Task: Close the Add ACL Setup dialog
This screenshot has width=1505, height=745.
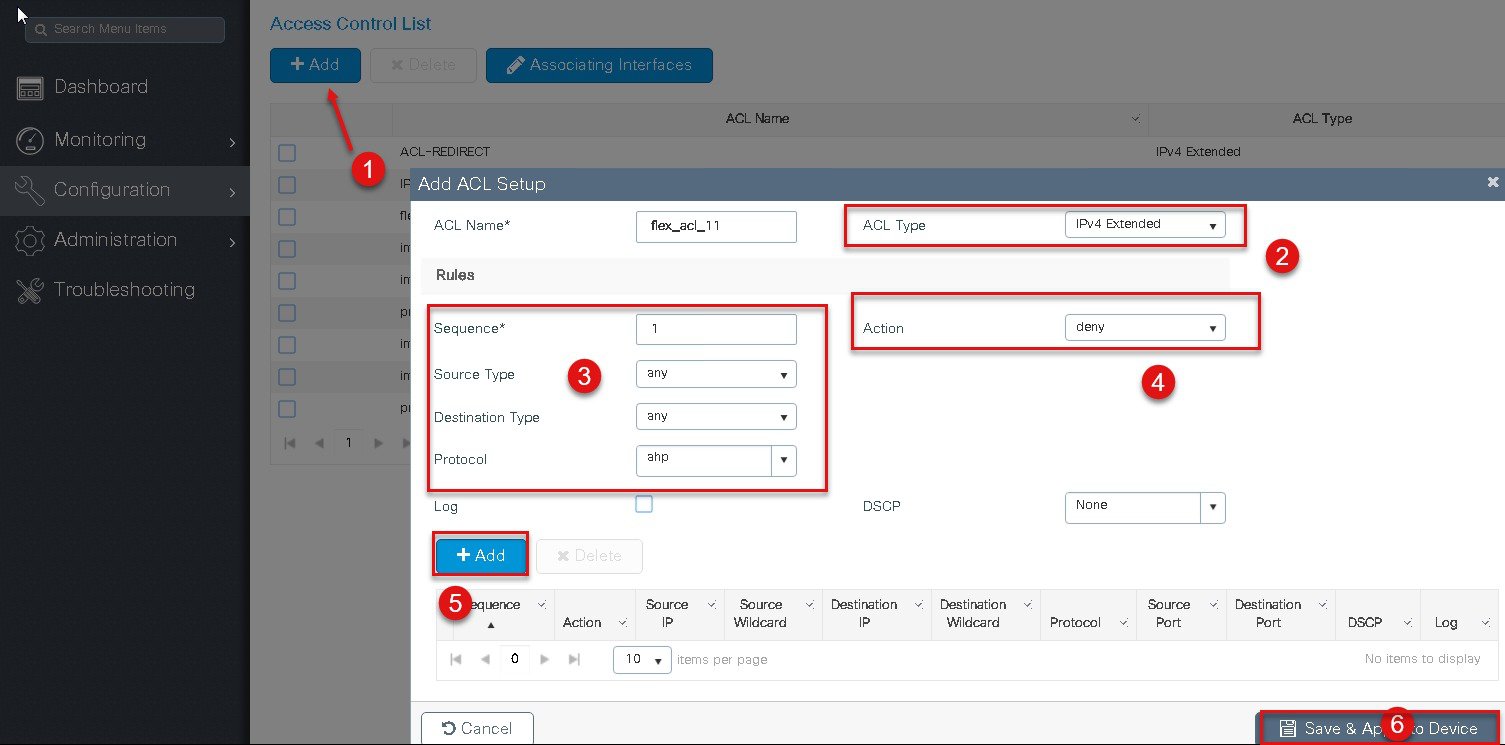Action: pos(1493,182)
